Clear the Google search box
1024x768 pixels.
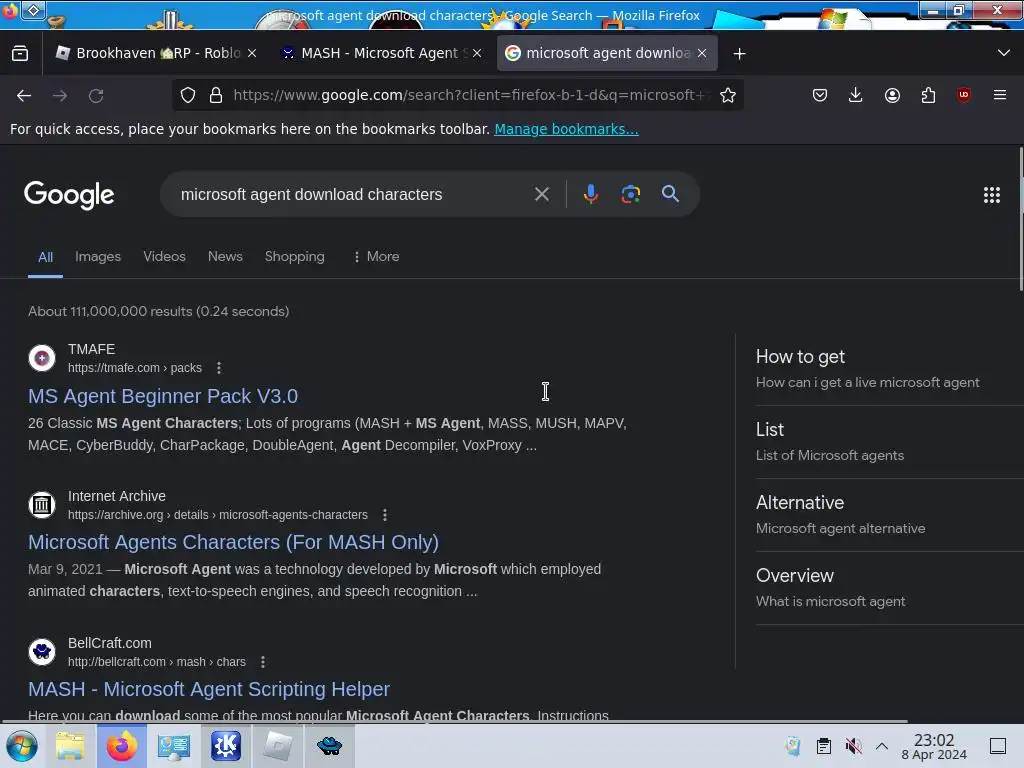point(541,194)
